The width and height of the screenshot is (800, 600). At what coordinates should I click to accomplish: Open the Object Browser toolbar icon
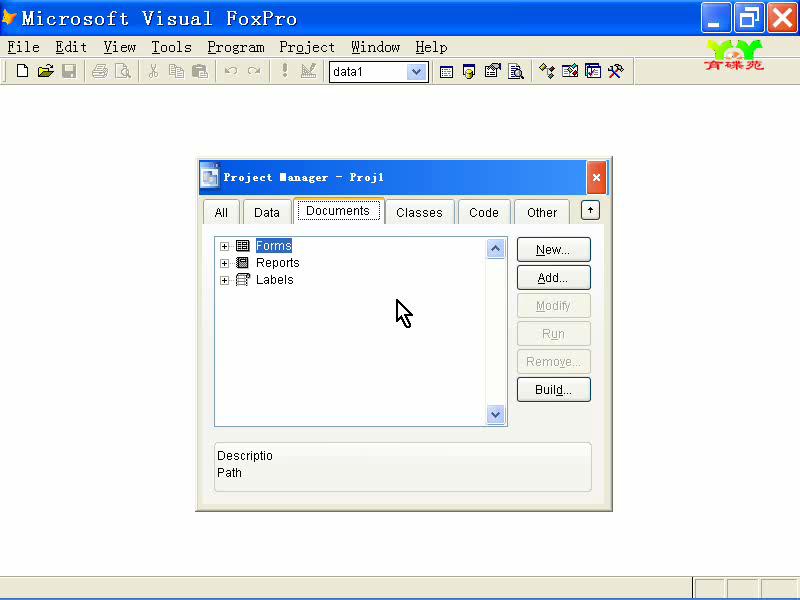tap(570, 71)
